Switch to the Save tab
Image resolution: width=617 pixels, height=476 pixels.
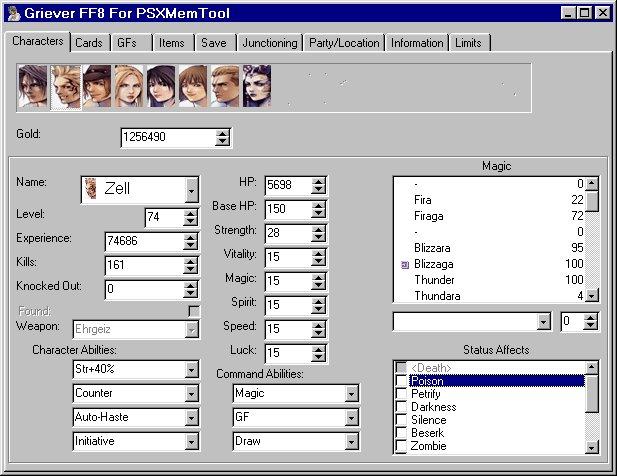[214, 42]
